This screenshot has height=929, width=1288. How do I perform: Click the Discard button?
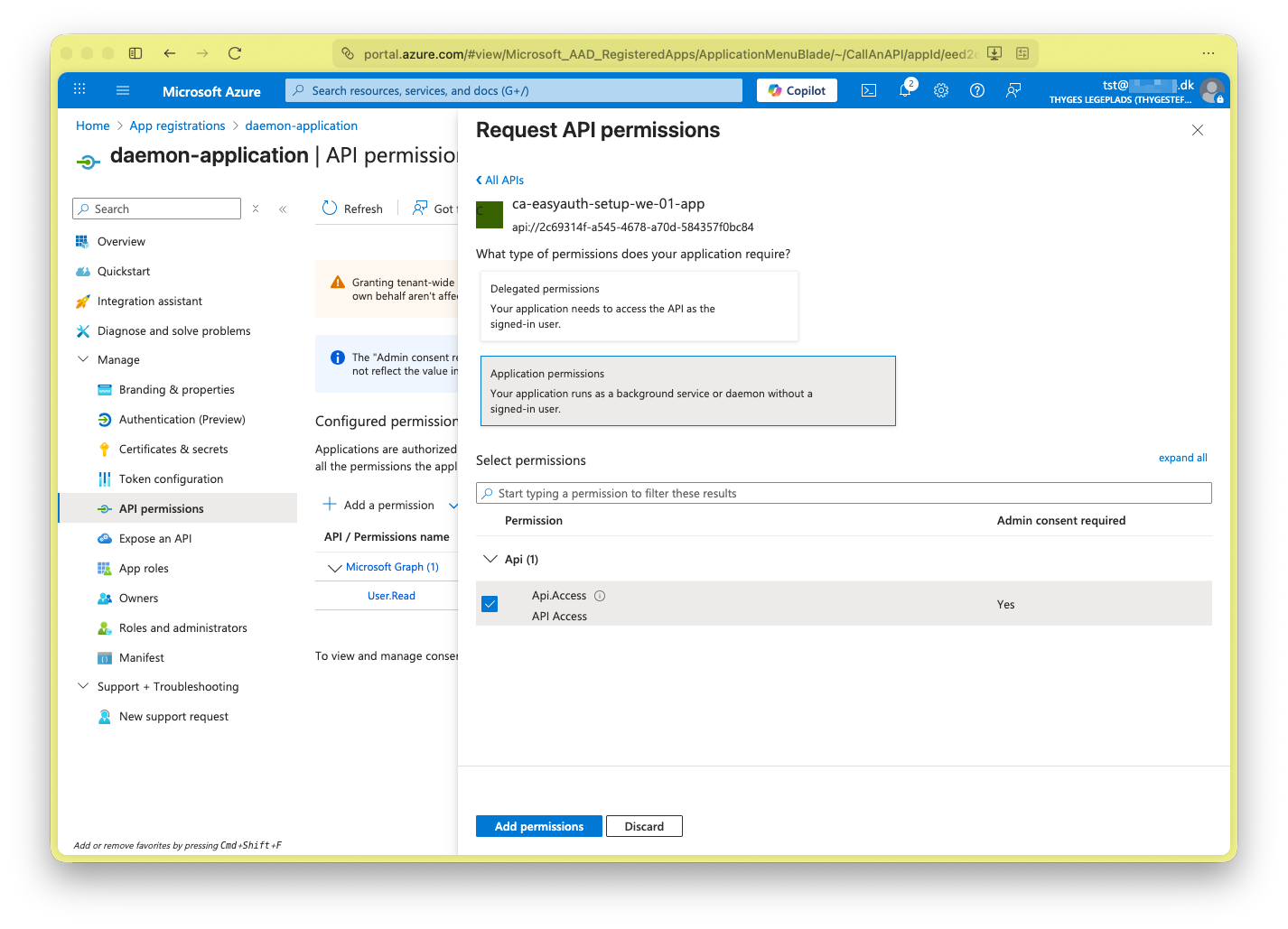(x=644, y=826)
